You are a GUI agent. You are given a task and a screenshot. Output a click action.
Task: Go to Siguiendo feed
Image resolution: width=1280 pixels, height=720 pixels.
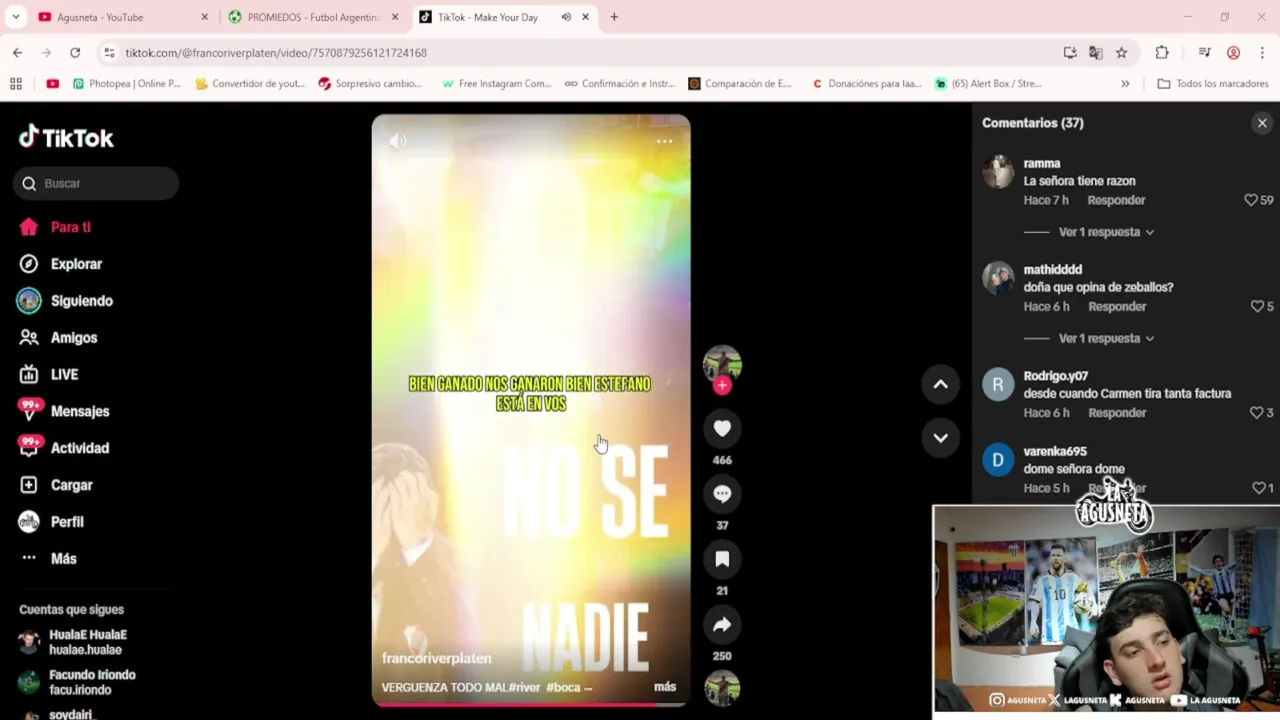pyautogui.click(x=66, y=301)
